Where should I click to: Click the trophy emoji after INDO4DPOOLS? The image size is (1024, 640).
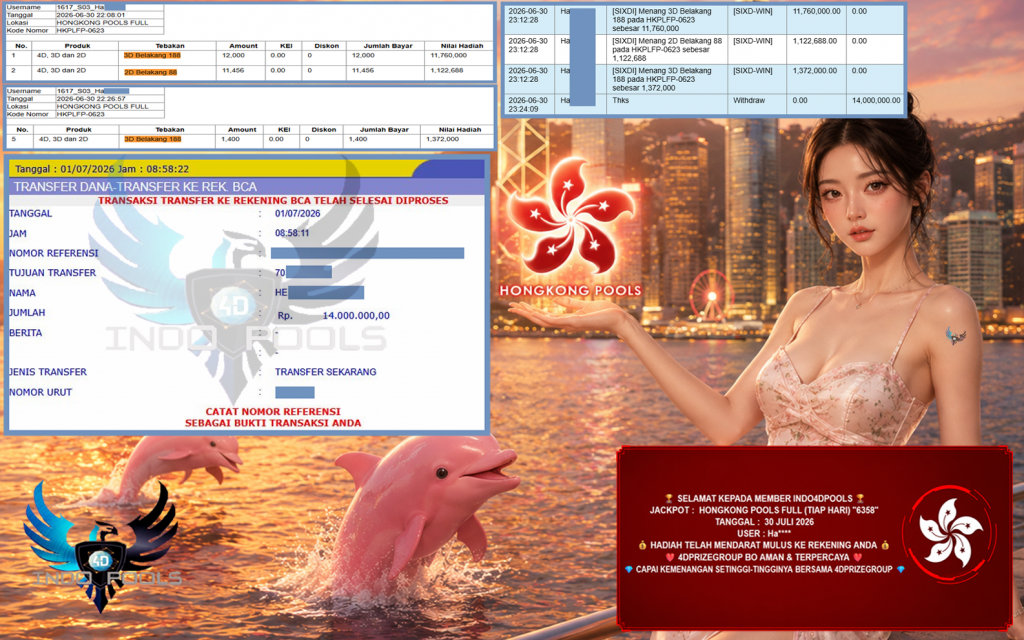860,498
